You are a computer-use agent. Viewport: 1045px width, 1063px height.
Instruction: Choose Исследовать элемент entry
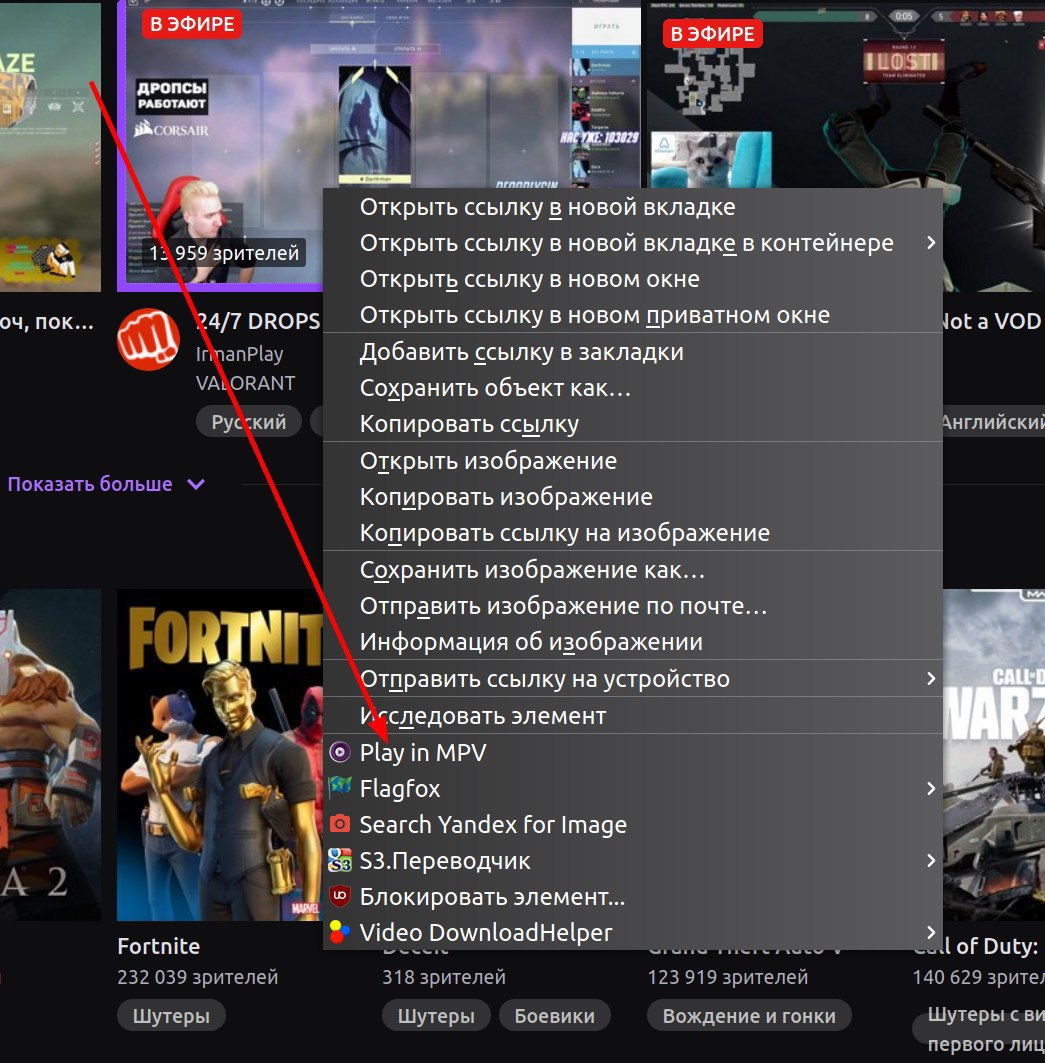[x=633, y=716]
